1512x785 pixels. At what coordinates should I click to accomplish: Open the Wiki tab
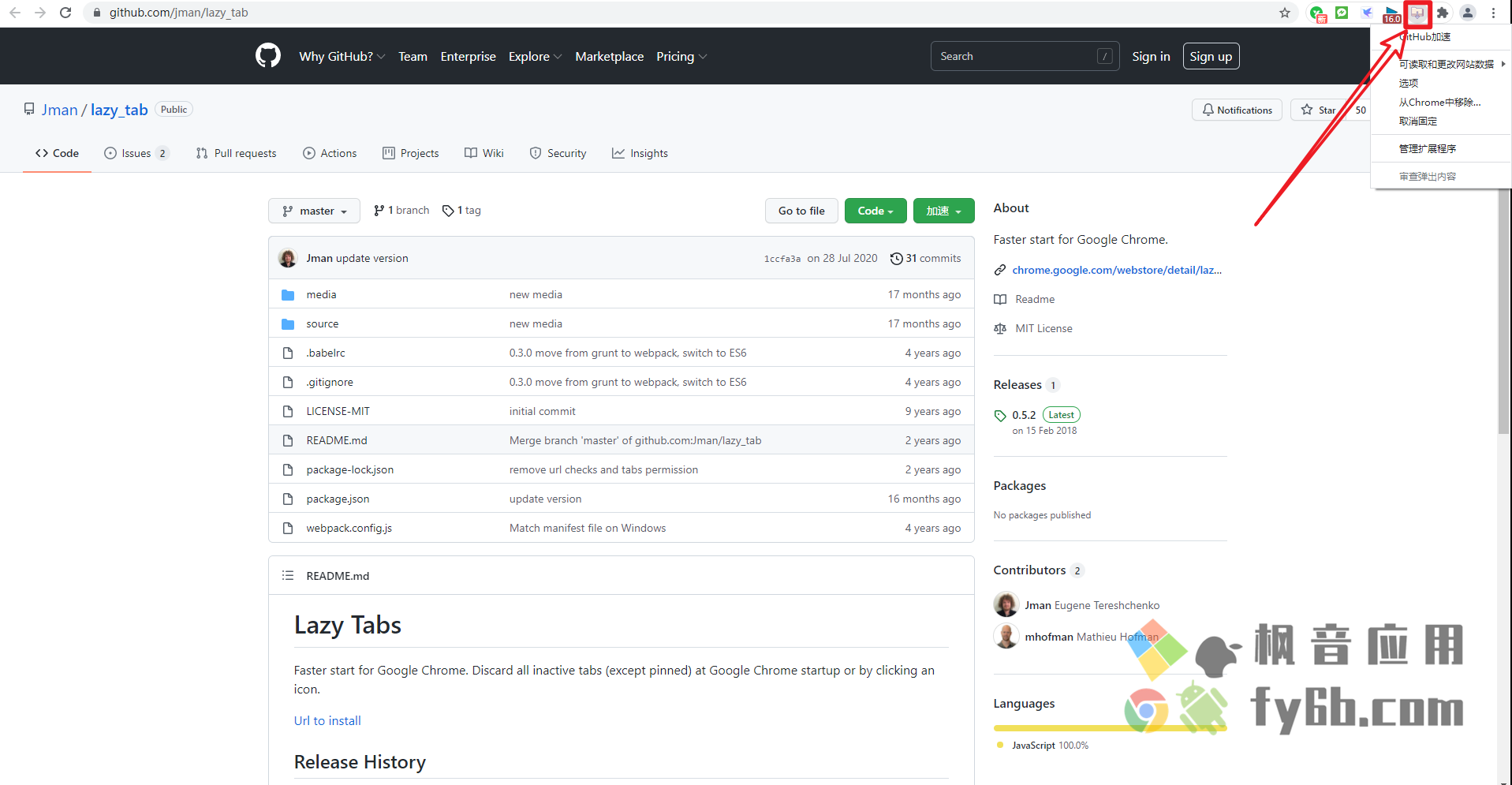tap(484, 153)
